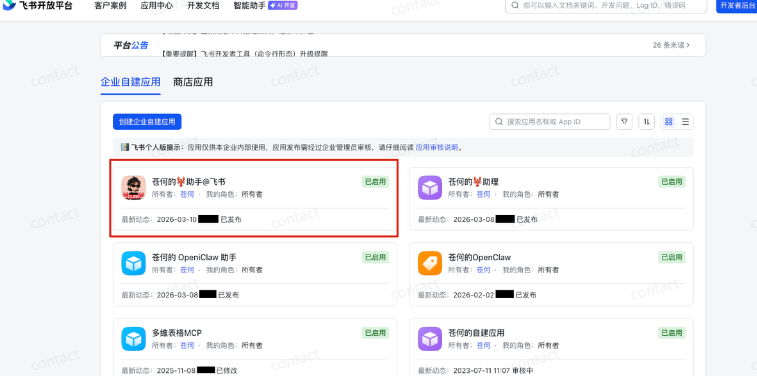Click the 苍何的助手@飞书 app avatar
757x376 pixels.
(134, 188)
